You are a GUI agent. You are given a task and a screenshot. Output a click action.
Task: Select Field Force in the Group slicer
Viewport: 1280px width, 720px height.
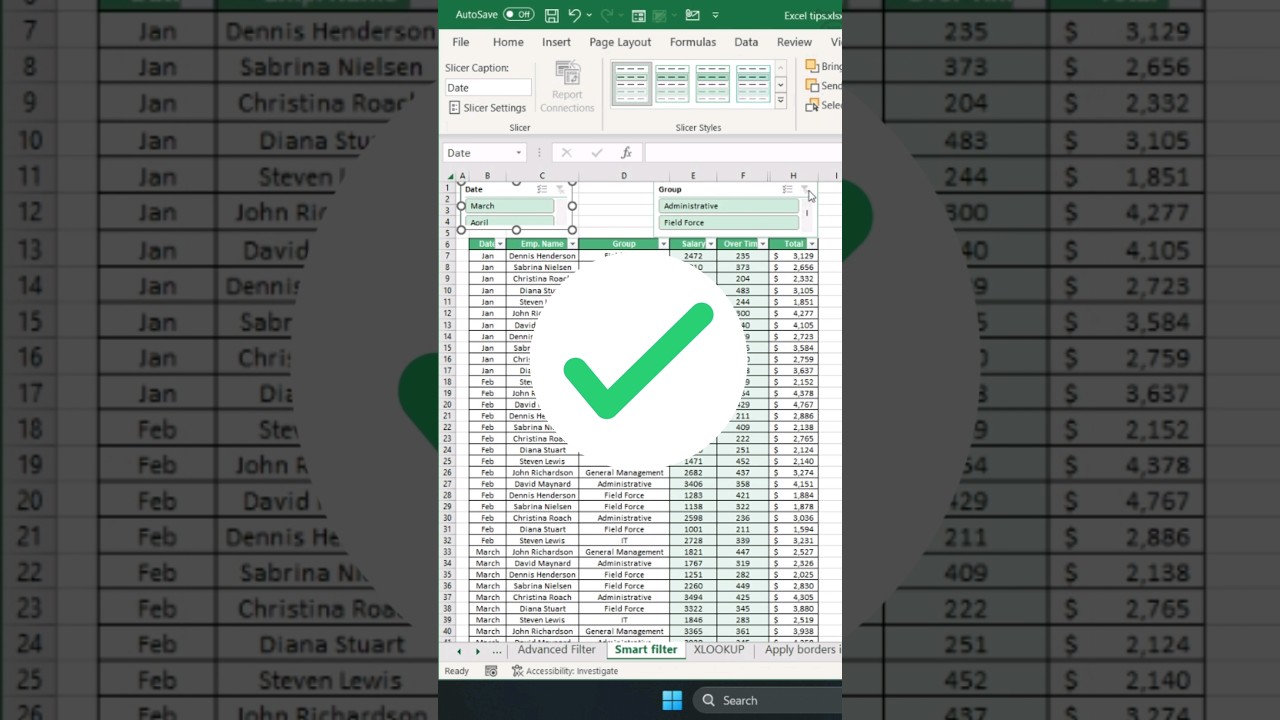[x=729, y=223]
